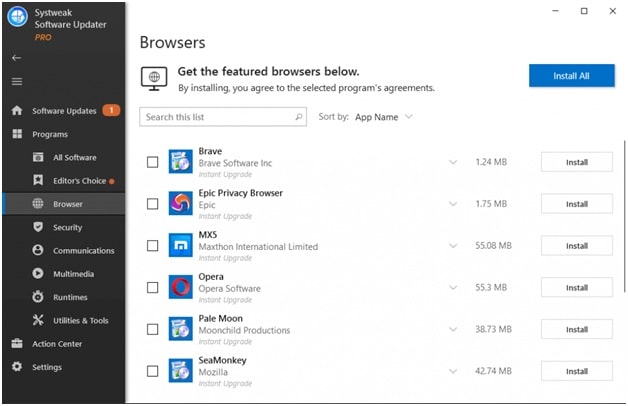Click the Communications person icon
Screen dimensions: 628x406
click(x=38, y=250)
